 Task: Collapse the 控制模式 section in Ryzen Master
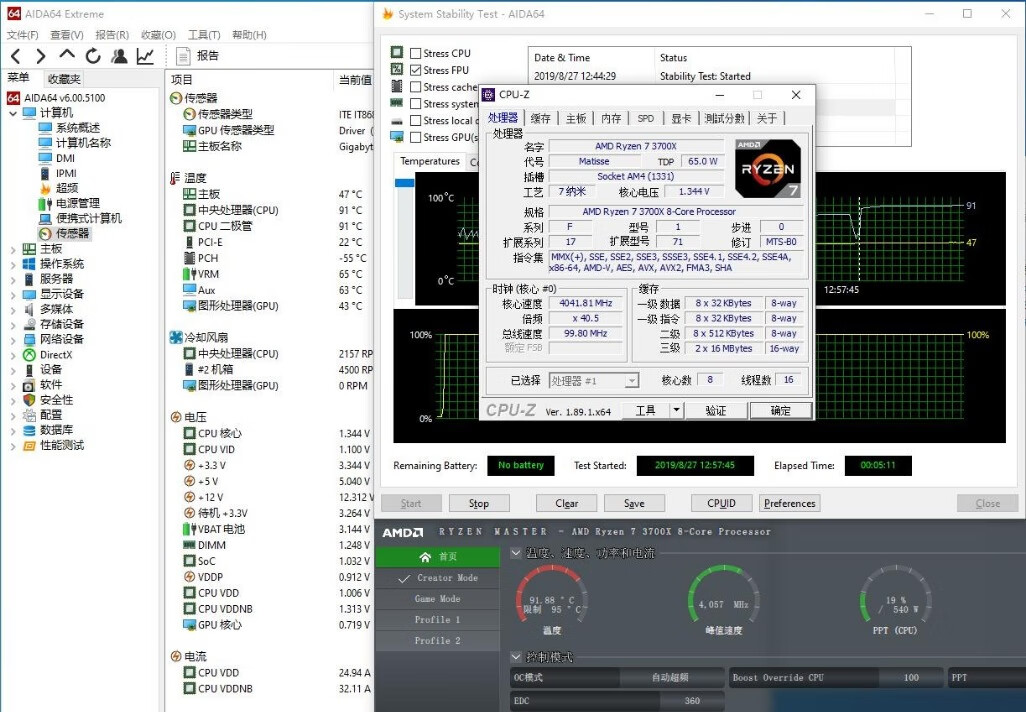[x=516, y=656]
